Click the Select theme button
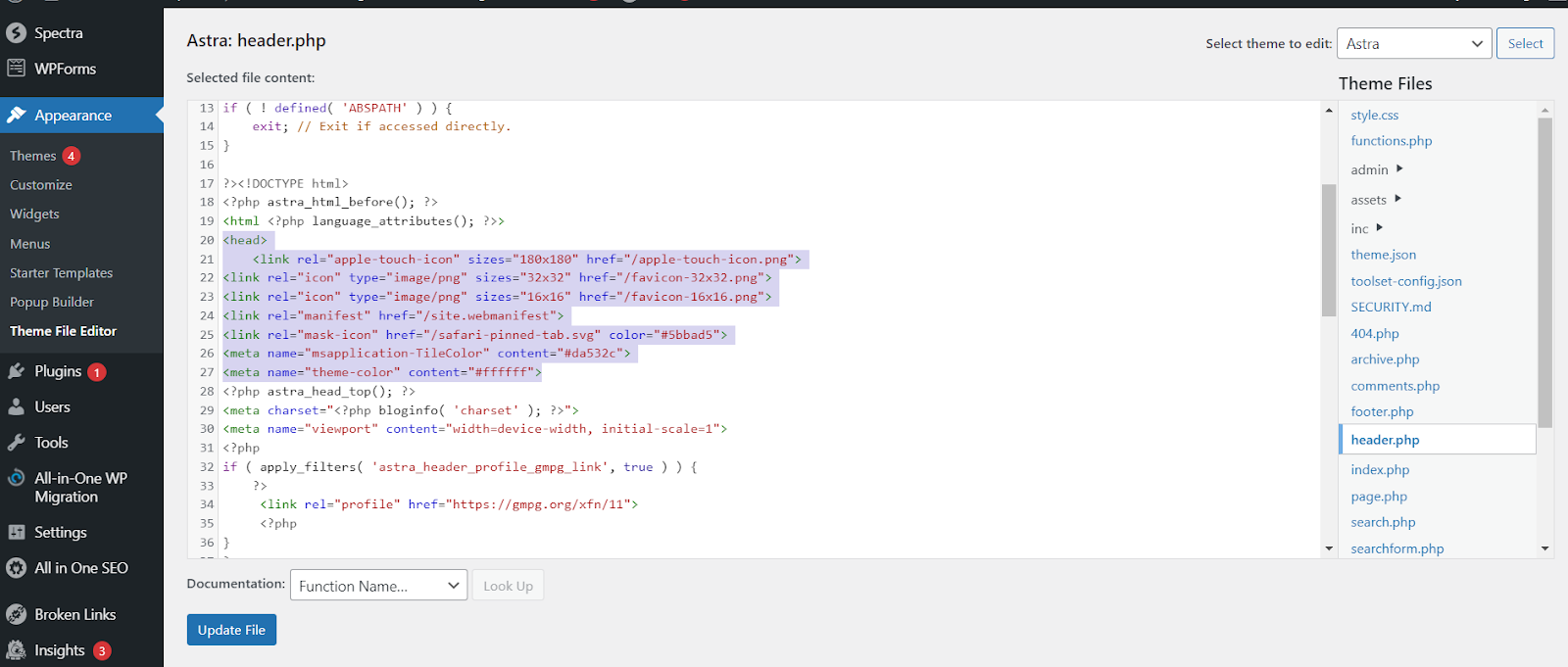 [1525, 43]
